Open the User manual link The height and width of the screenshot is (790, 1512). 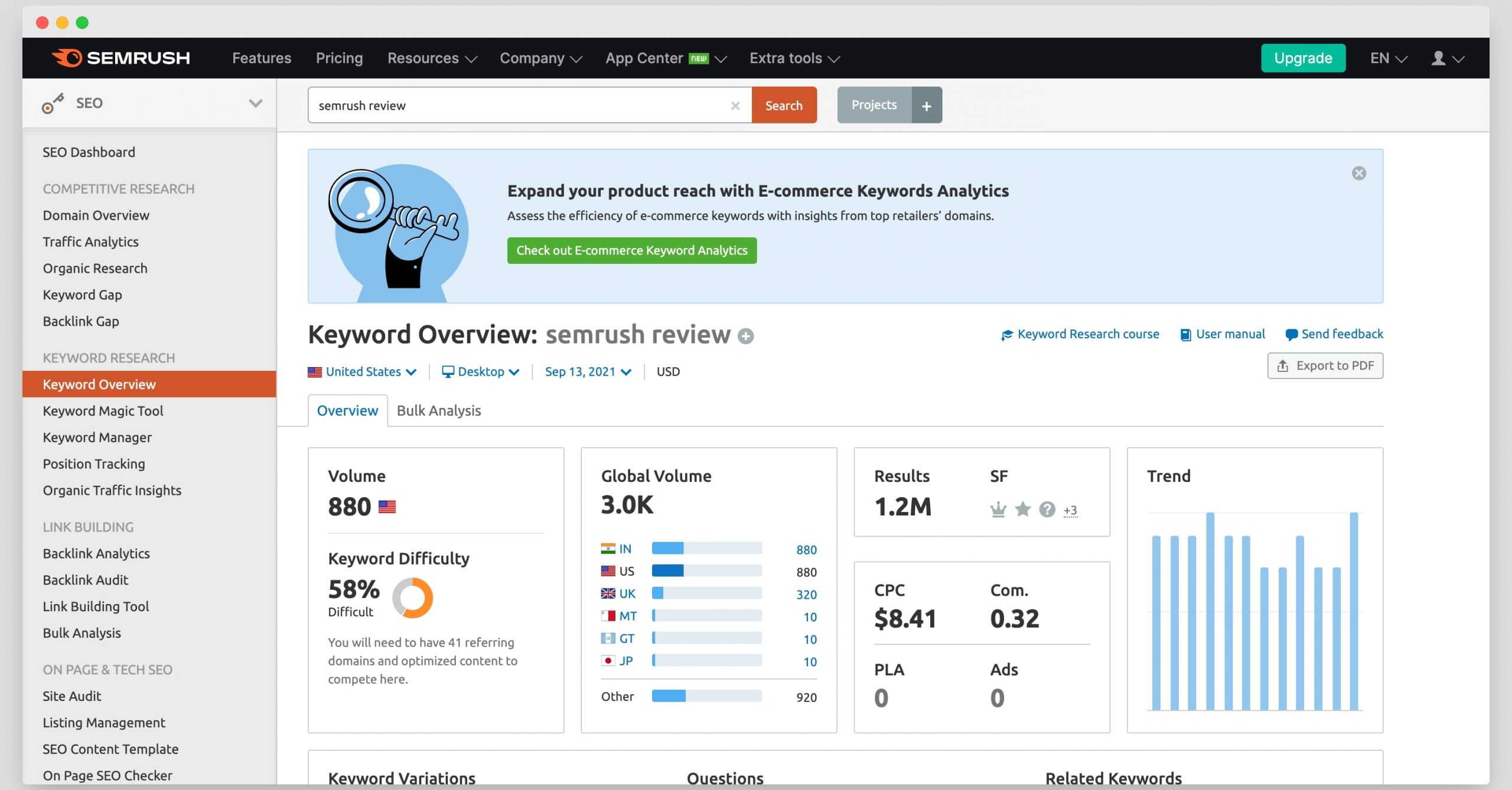[x=1223, y=334]
